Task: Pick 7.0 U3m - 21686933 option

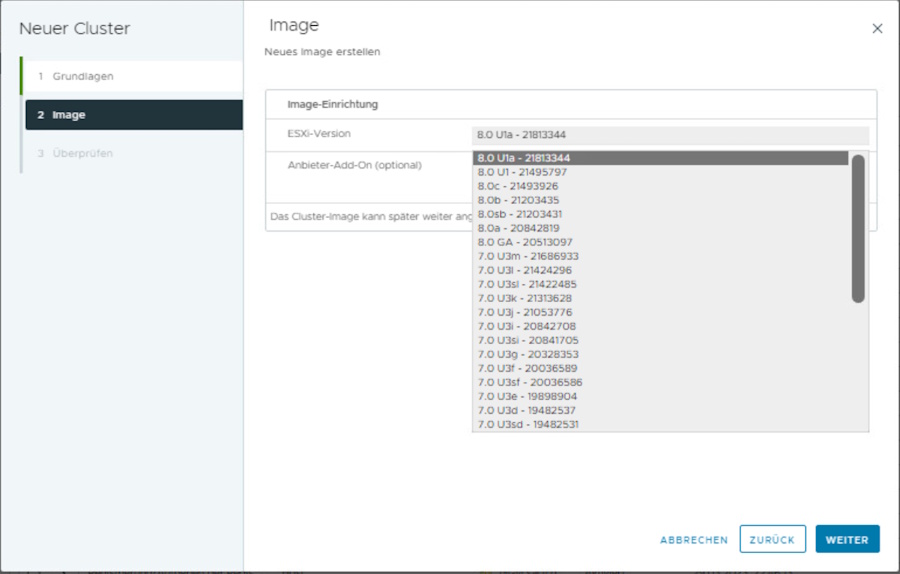Action: 660,256
